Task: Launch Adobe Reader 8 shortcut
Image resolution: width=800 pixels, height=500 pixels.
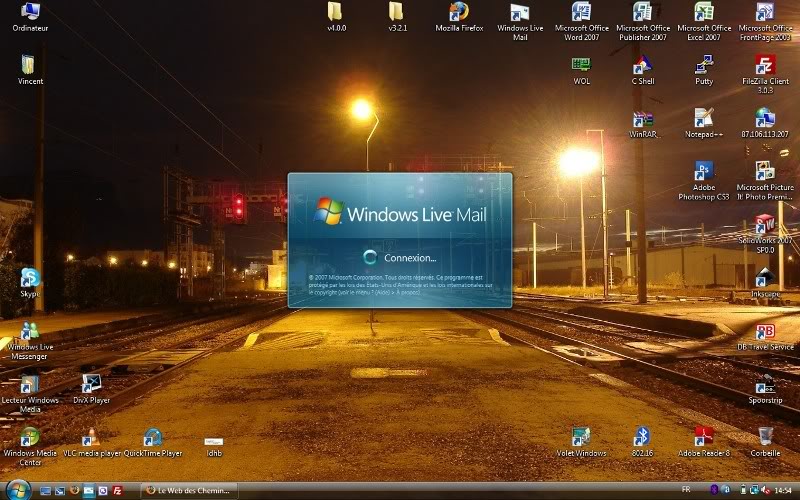Action: 704,442
